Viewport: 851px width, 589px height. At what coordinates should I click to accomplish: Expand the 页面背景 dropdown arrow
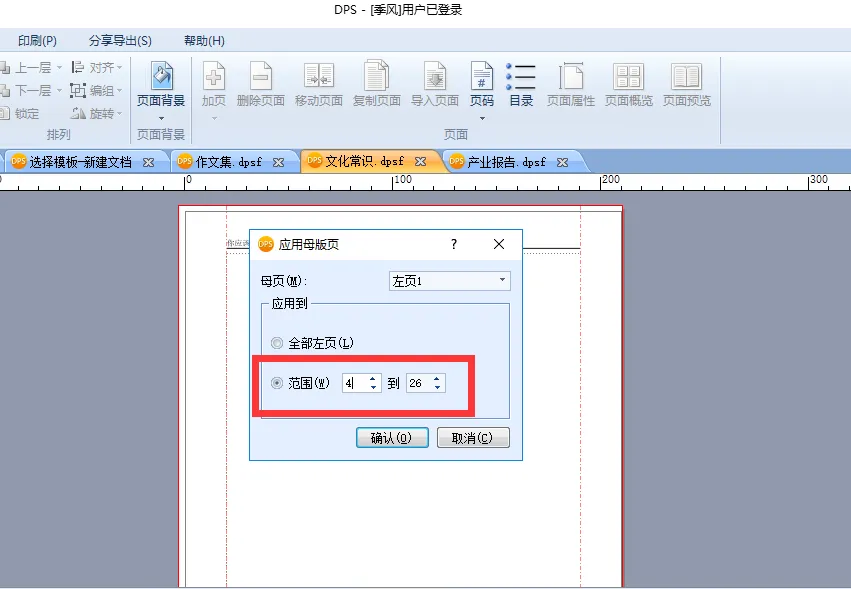coord(161,118)
